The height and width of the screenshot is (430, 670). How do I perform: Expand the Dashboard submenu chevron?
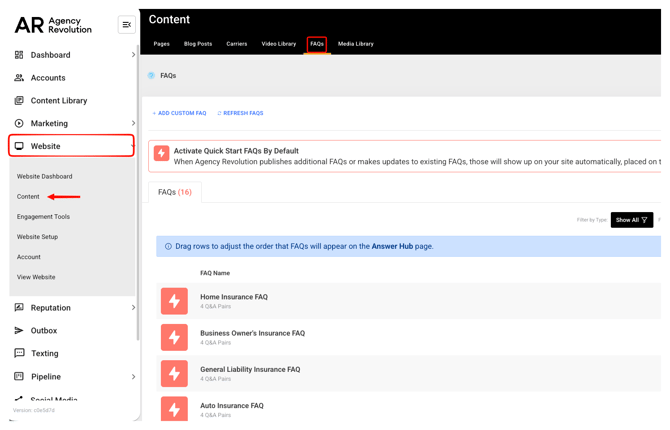[x=133, y=55]
